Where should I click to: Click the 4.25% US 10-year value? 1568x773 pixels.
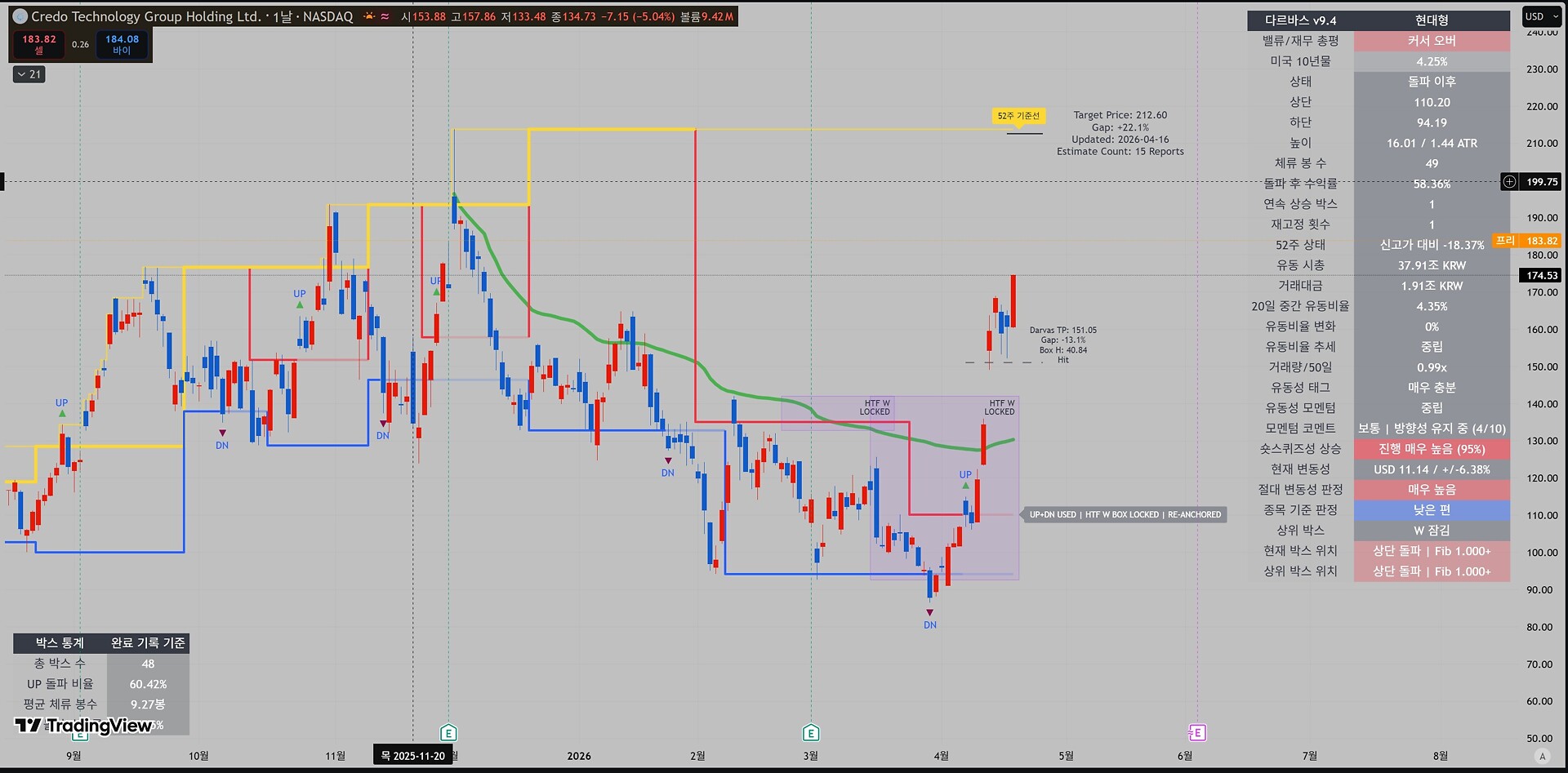tap(1432, 61)
